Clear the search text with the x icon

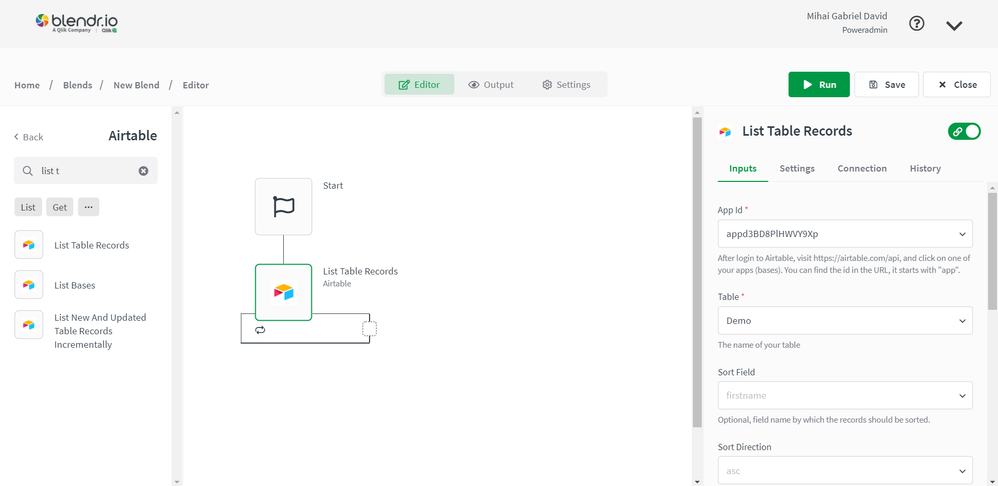point(143,171)
